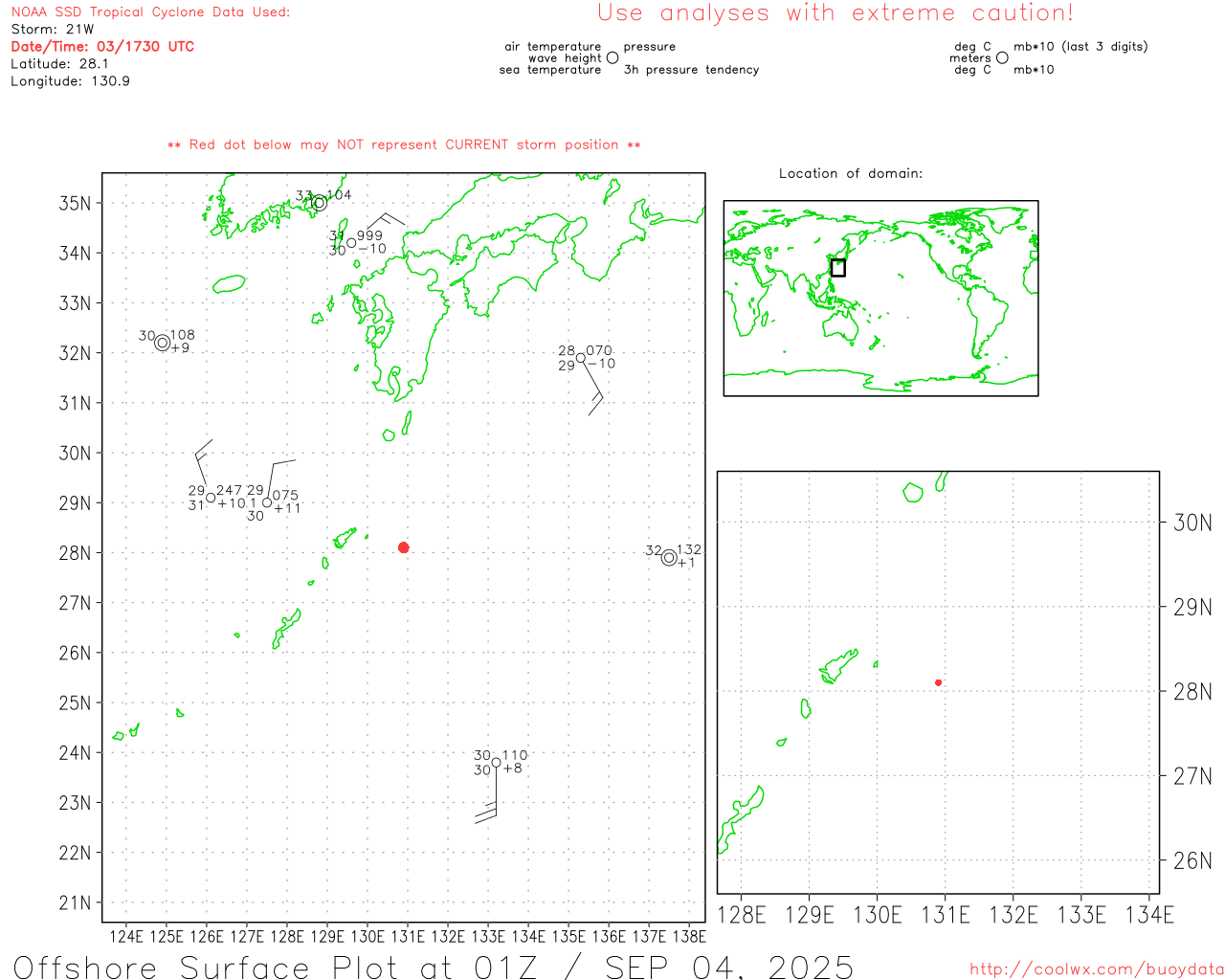Click the Okinawa island outline on main map

point(286,629)
